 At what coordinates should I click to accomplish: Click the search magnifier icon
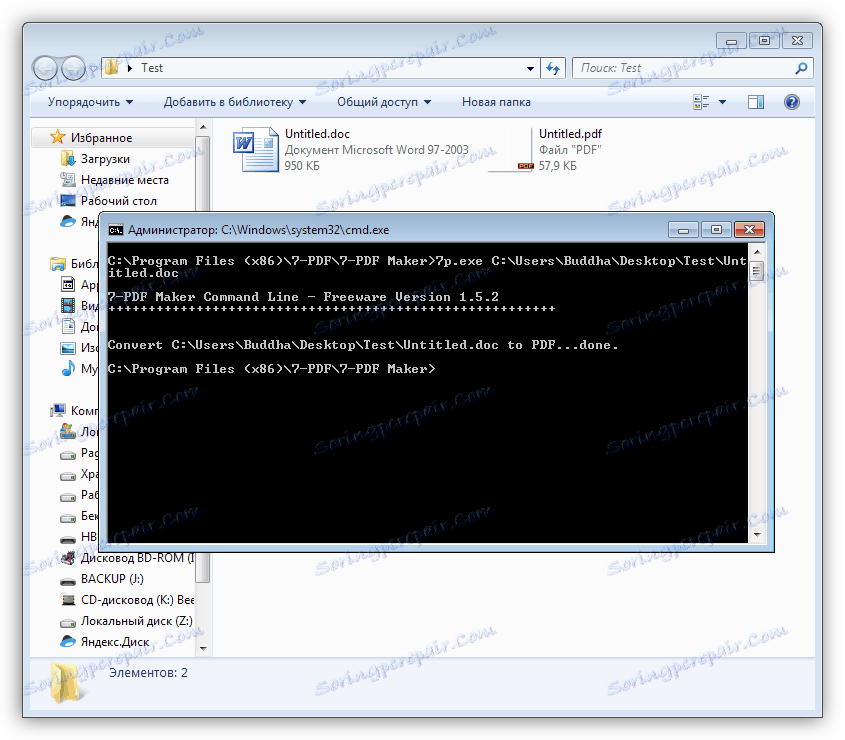click(x=801, y=68)
